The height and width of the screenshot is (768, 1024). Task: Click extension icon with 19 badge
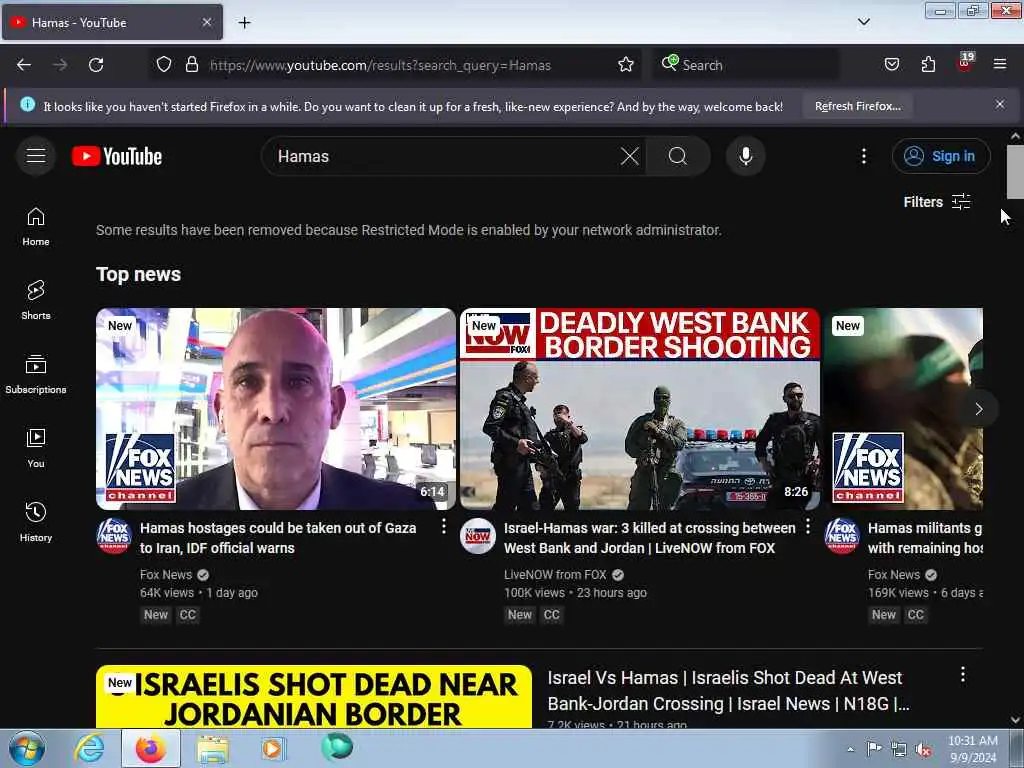tap(965, 63)
